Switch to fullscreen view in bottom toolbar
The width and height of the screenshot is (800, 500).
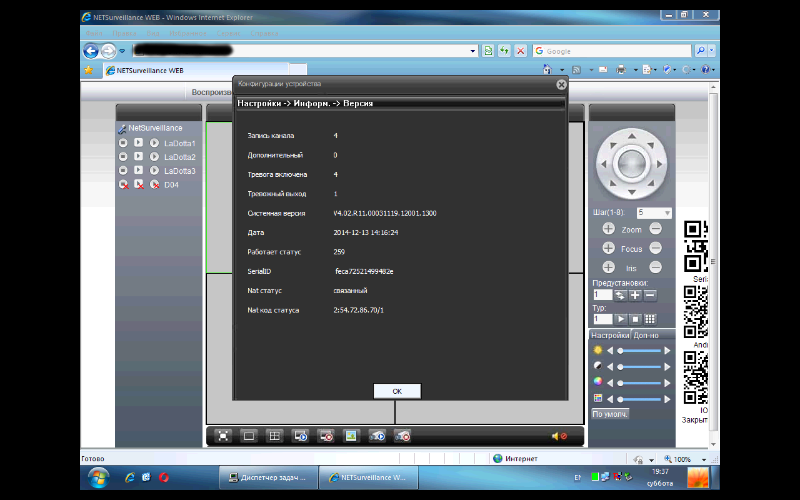[x=223, y=436]
